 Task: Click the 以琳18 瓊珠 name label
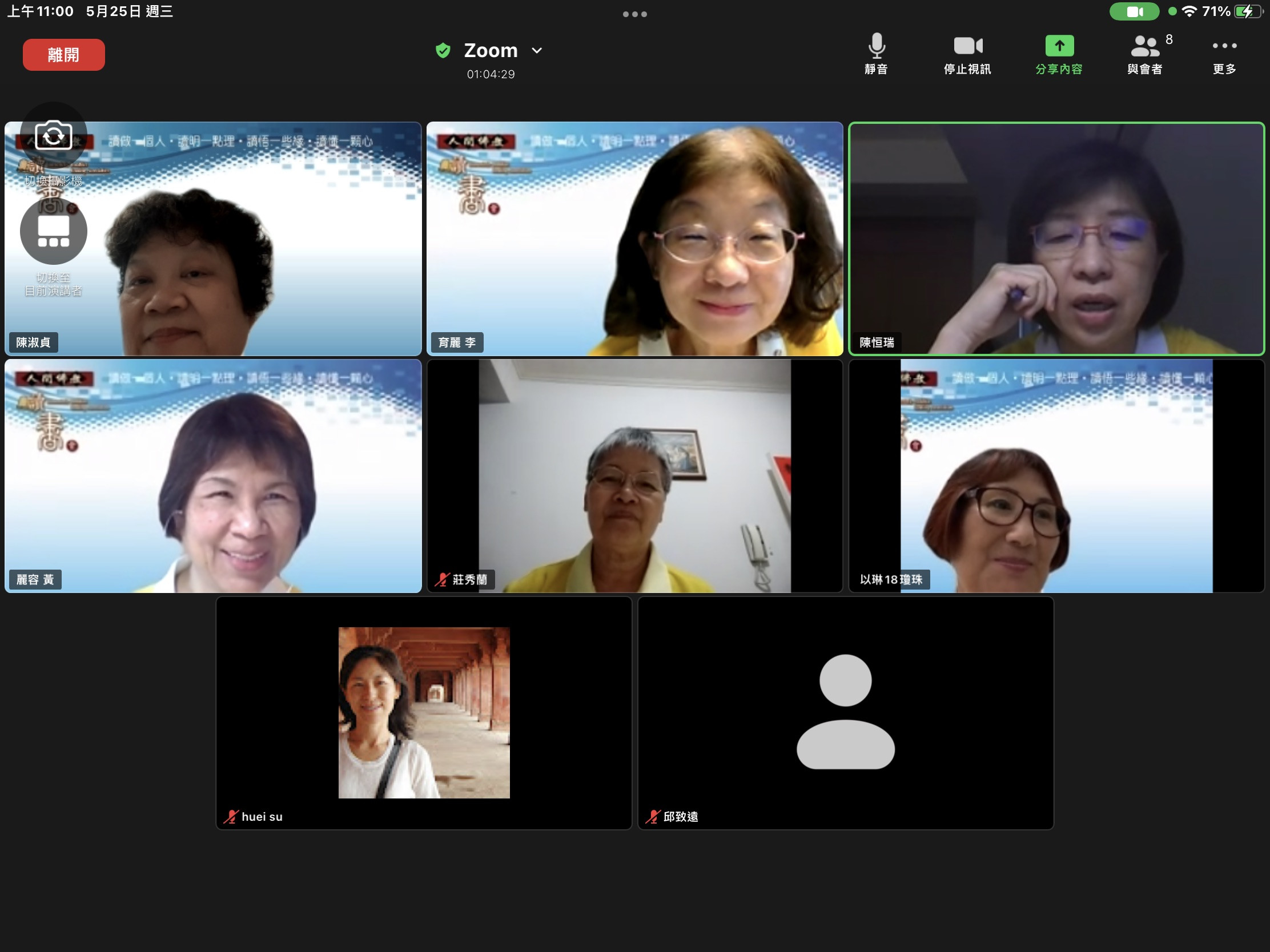890,579
